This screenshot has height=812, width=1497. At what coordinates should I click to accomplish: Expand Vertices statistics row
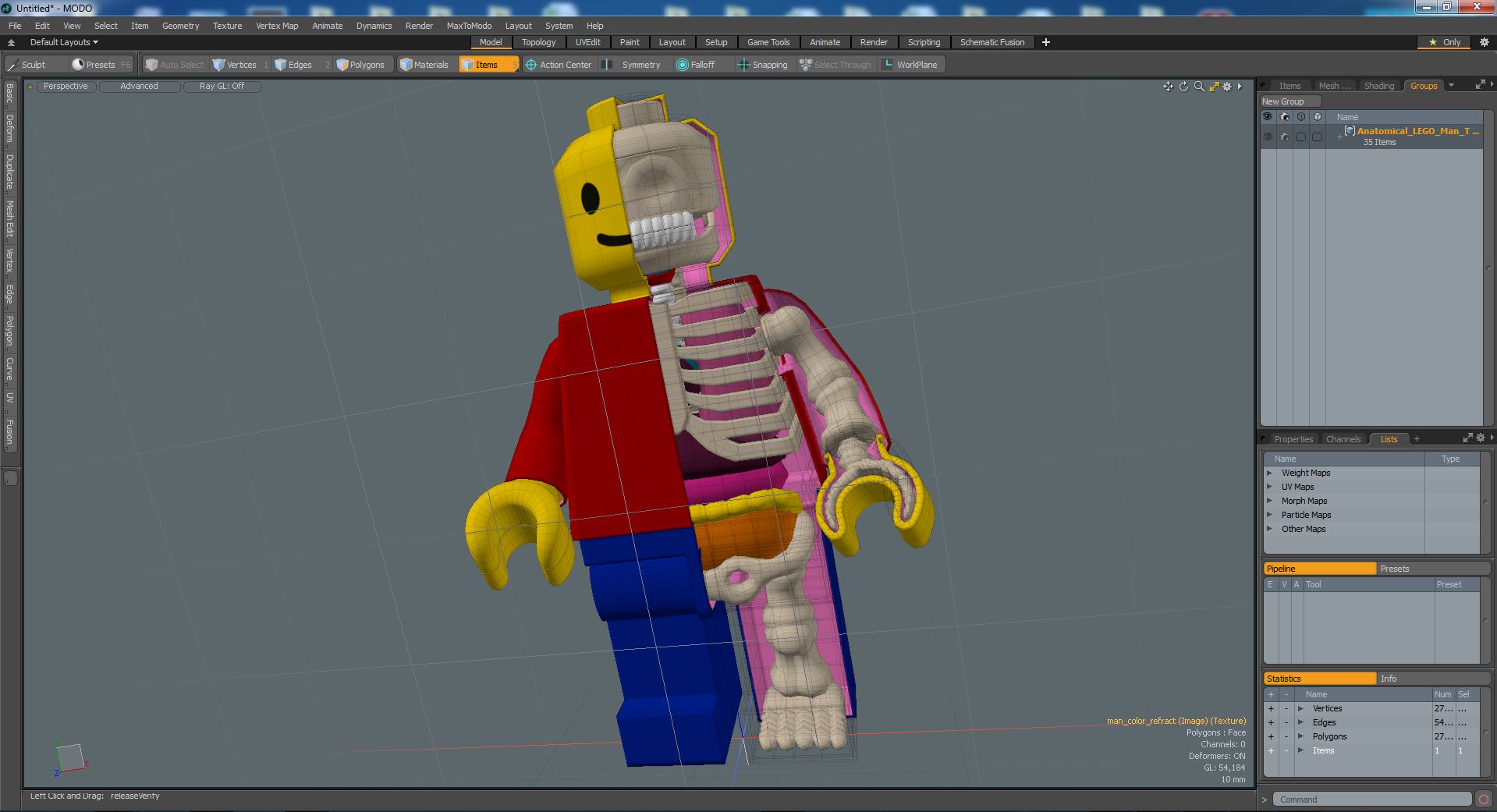[1300, 708]
